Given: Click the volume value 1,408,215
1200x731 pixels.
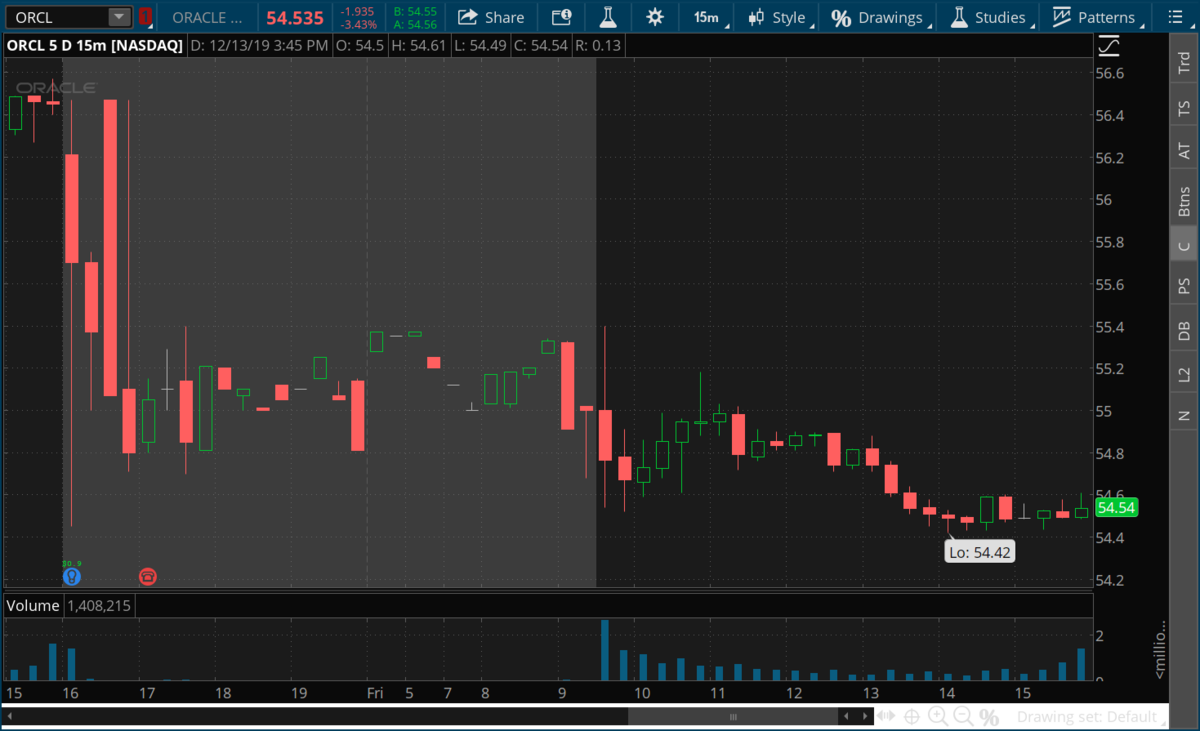Looking at the screenshot, I should 99,605.
